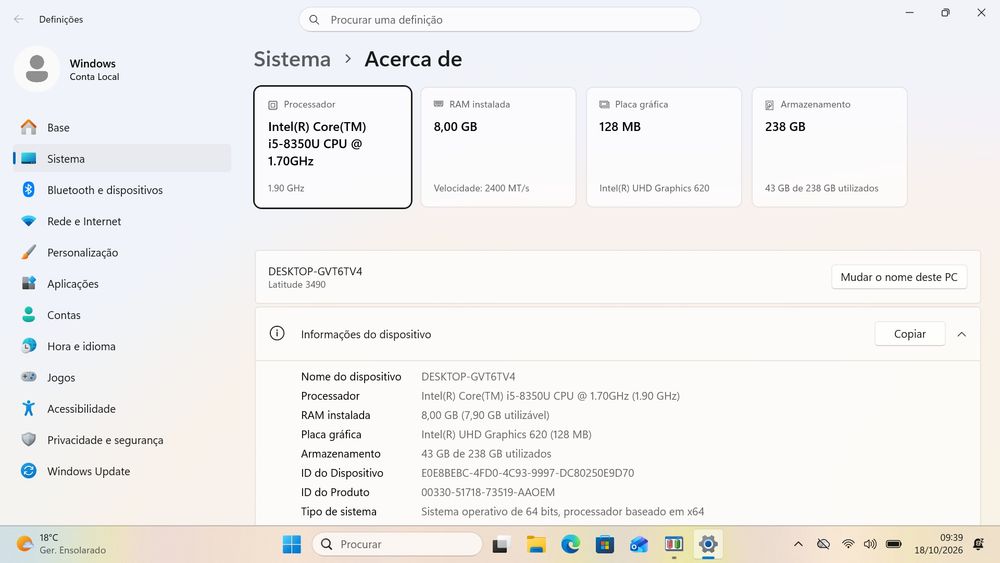Open Windows Update settings
This screenshot has width=1000, height=563.
122,471
